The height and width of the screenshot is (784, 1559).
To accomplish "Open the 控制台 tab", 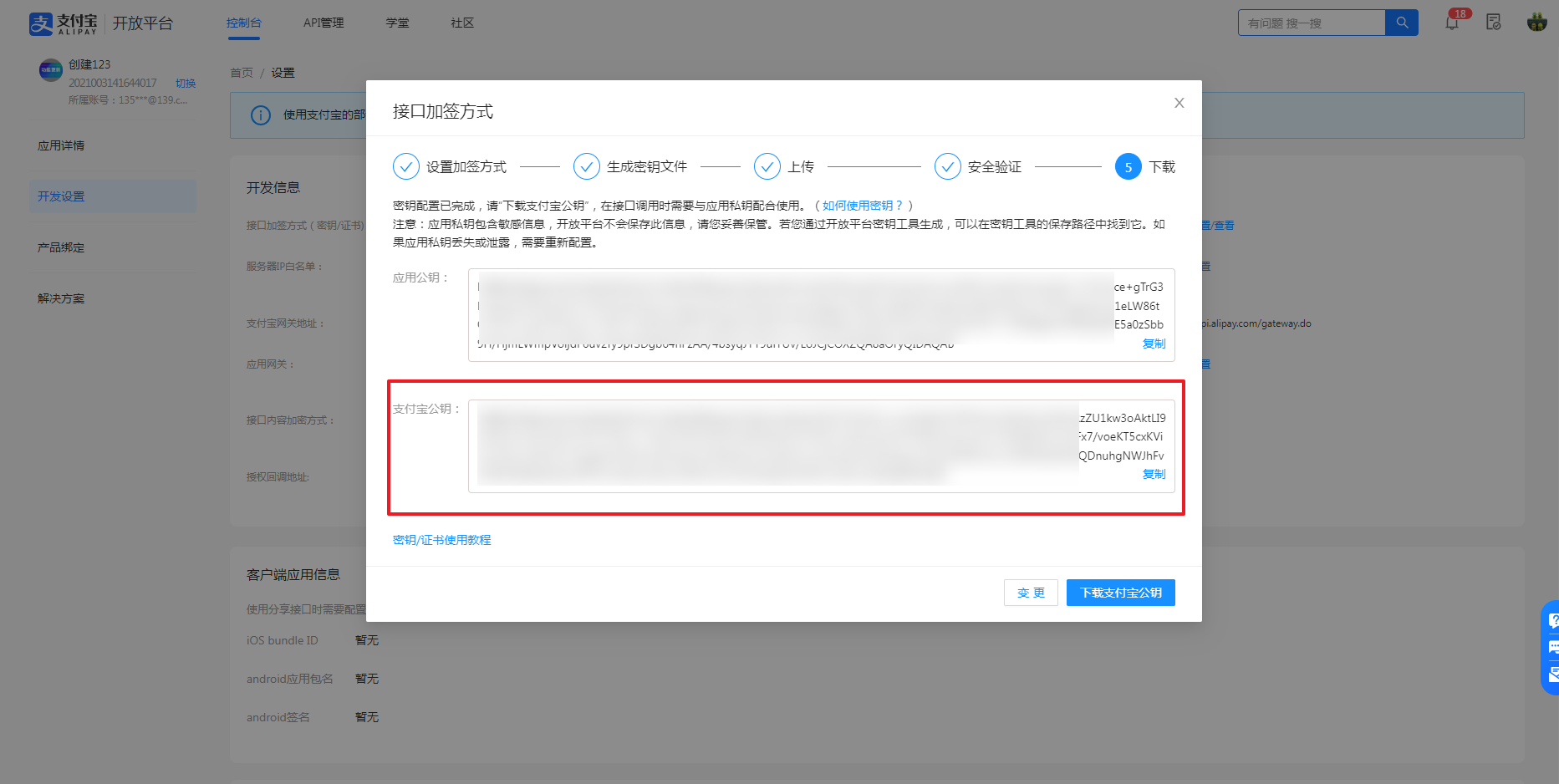I will [243, 23].
